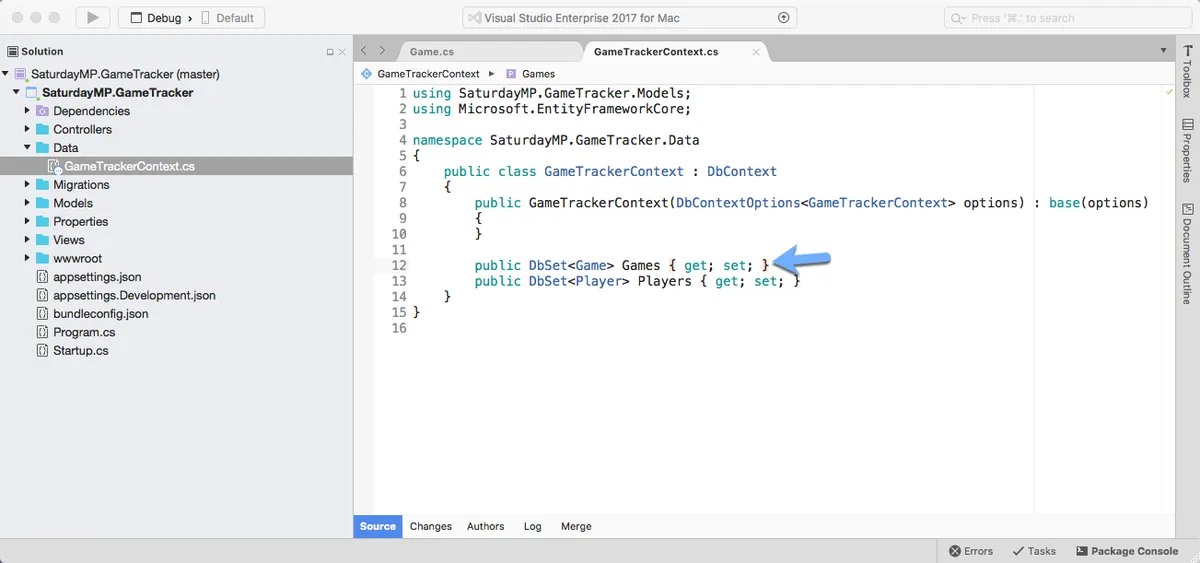Viewport: 1200px width, 563px height.
Task: Select the GameTrackerContext.cs tab
Action: click(656, 52)
